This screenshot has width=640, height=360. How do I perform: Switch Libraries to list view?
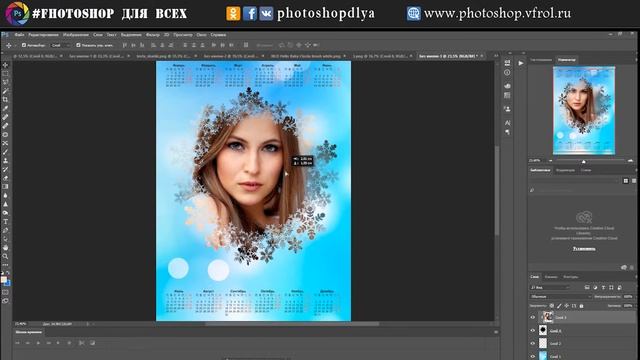tap(634, 180)
